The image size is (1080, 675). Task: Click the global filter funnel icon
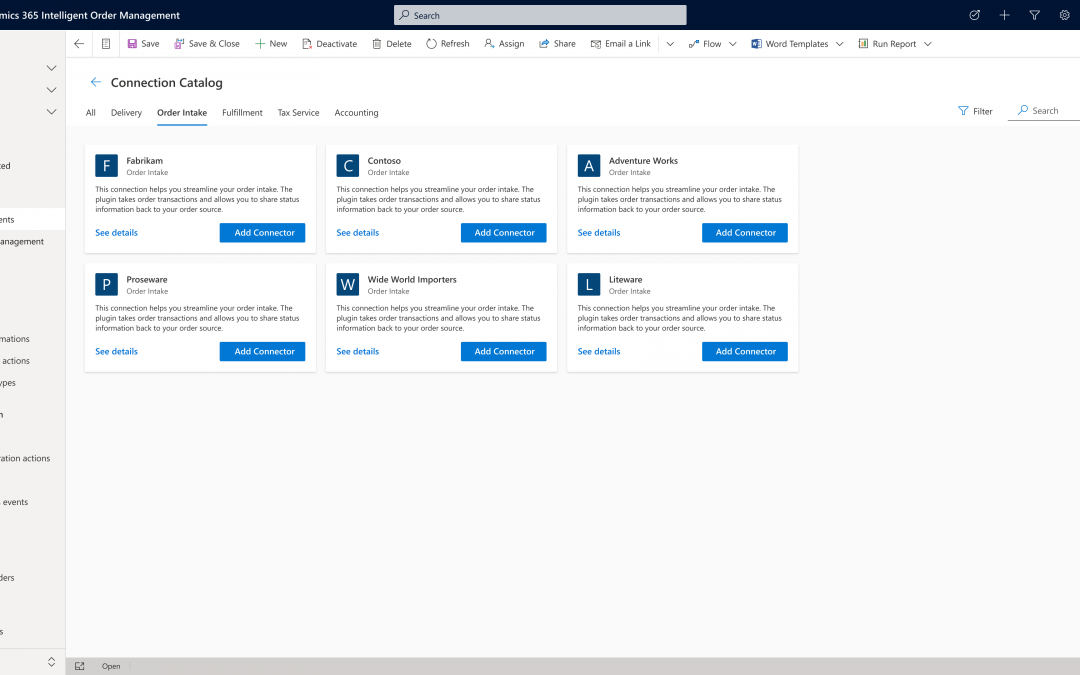pos(1034,15)
